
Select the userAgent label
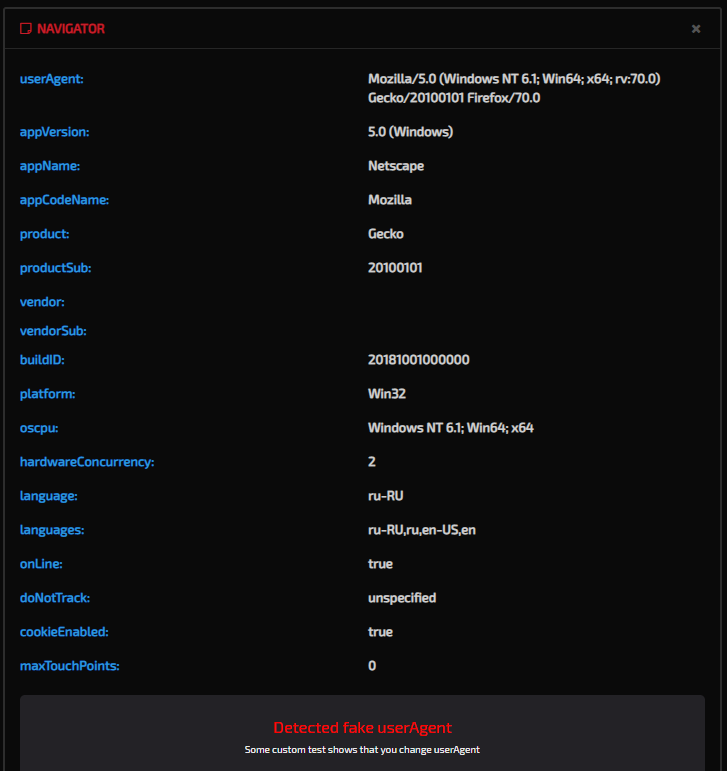point(52,79)
